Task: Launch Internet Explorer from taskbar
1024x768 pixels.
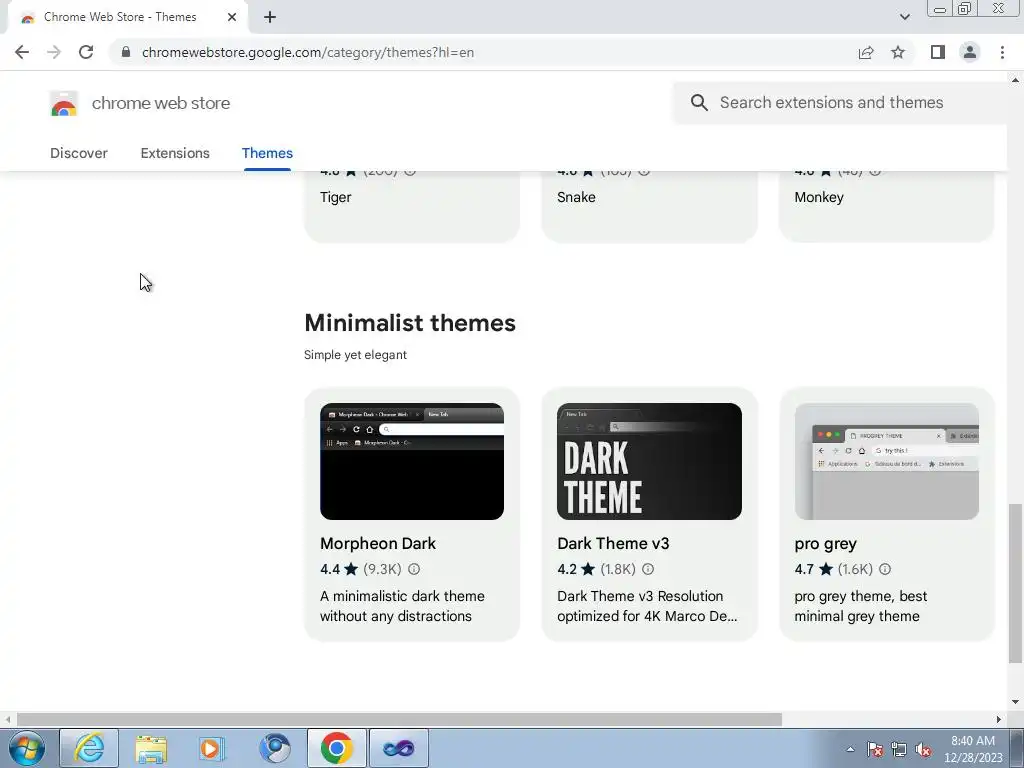Action: coord(89,748)
